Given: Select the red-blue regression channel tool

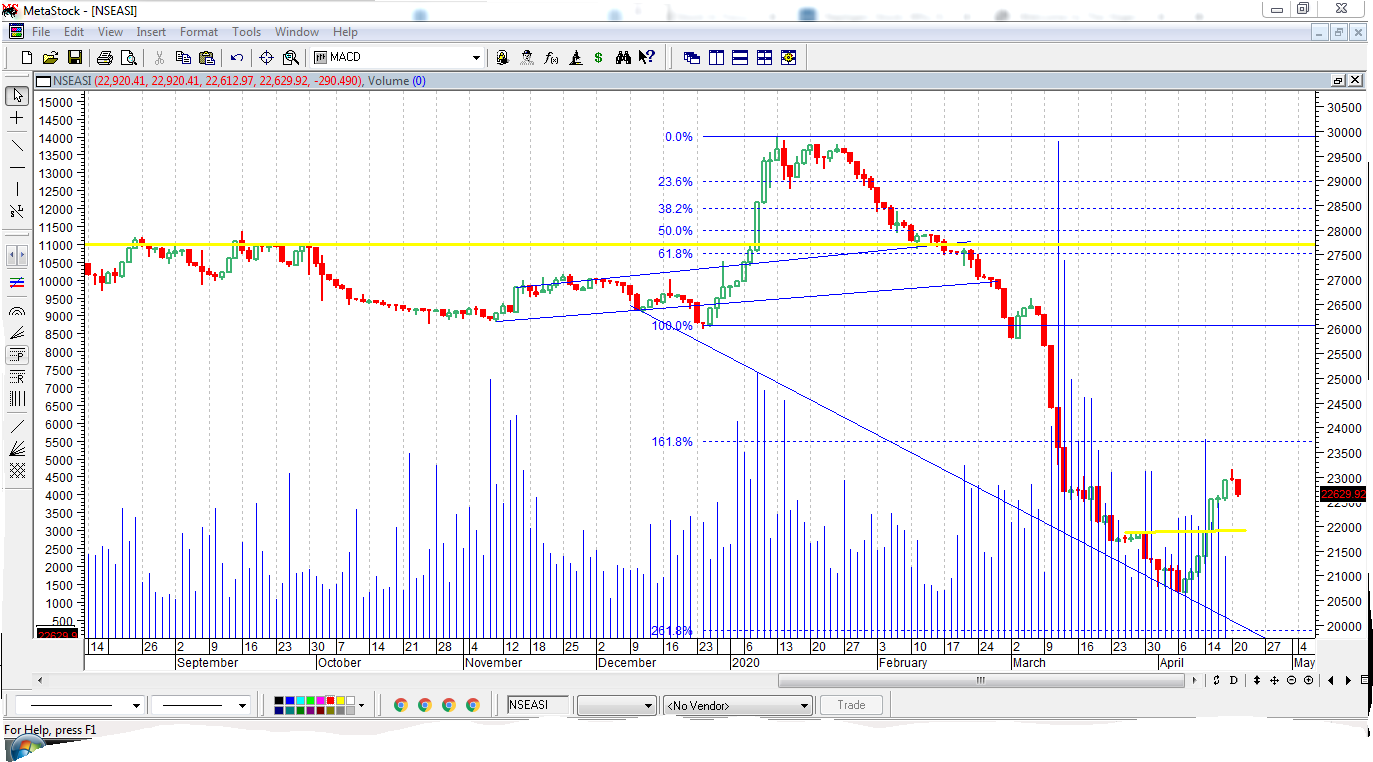Looking at the screenshot, I should point(17,282).
